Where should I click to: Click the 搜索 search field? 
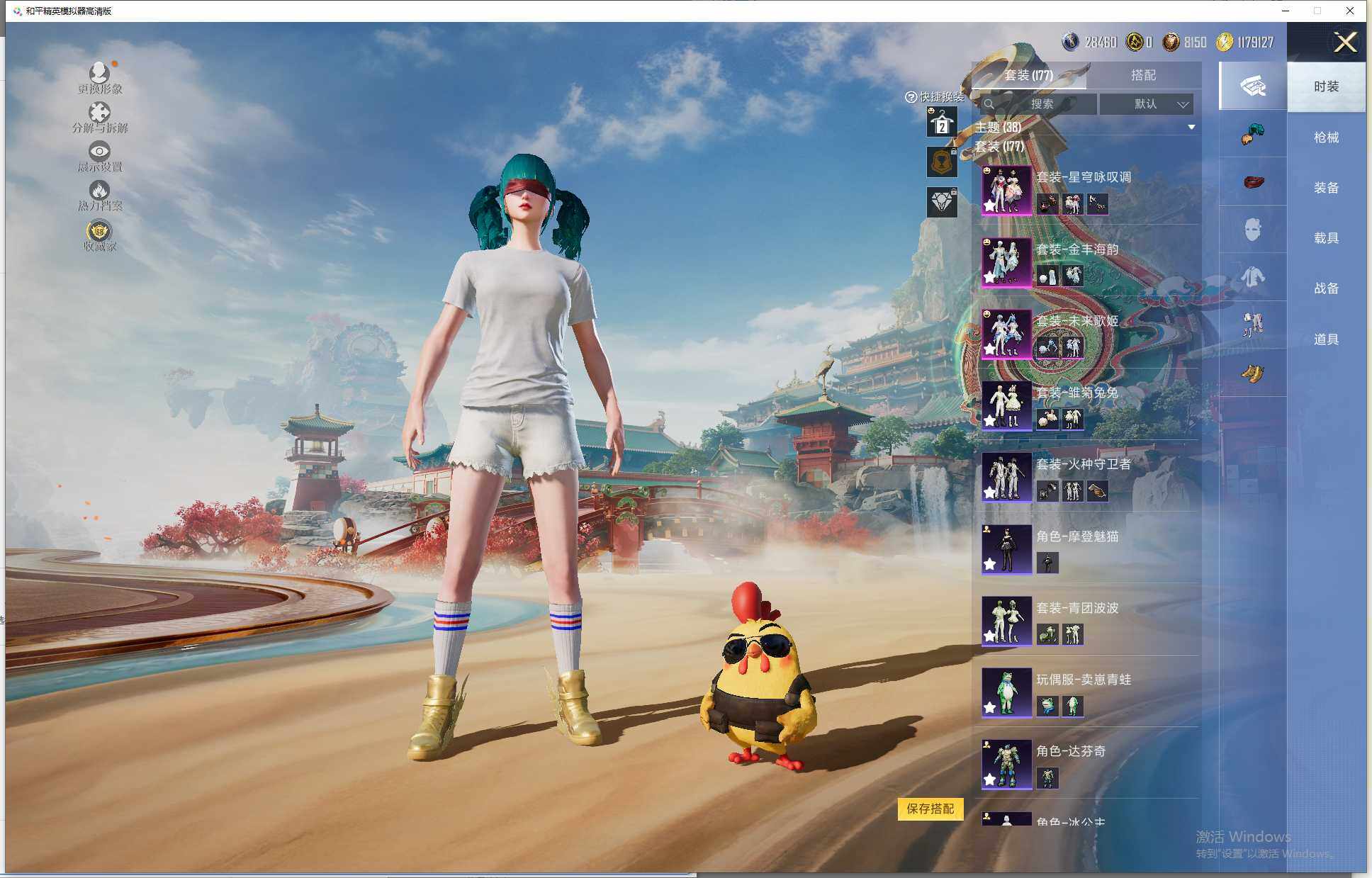click(1040, 104)
